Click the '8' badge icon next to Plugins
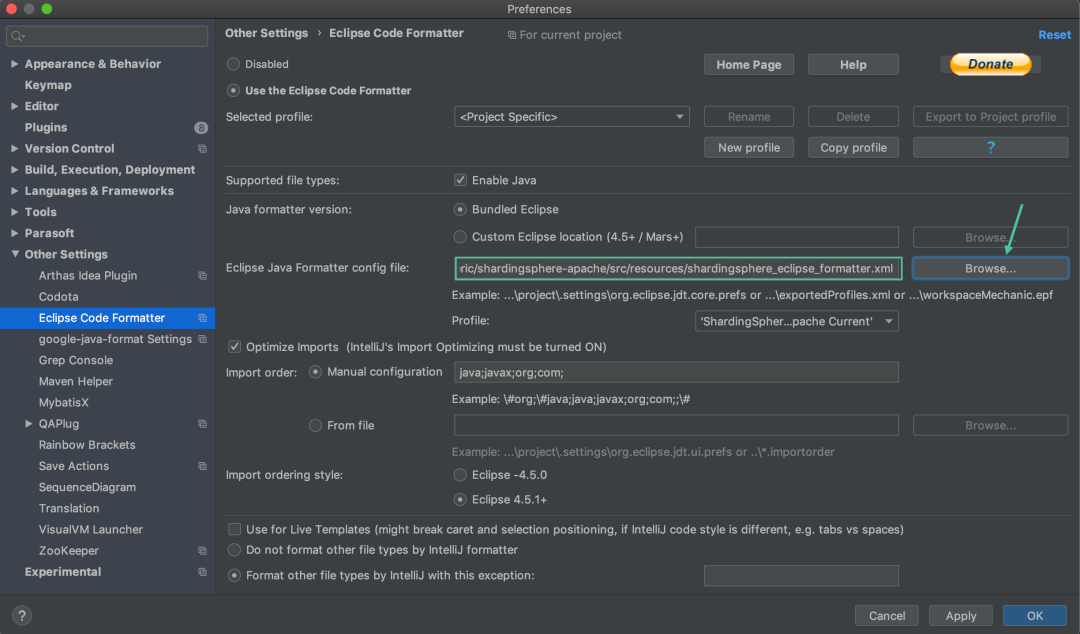 point(203,127)
